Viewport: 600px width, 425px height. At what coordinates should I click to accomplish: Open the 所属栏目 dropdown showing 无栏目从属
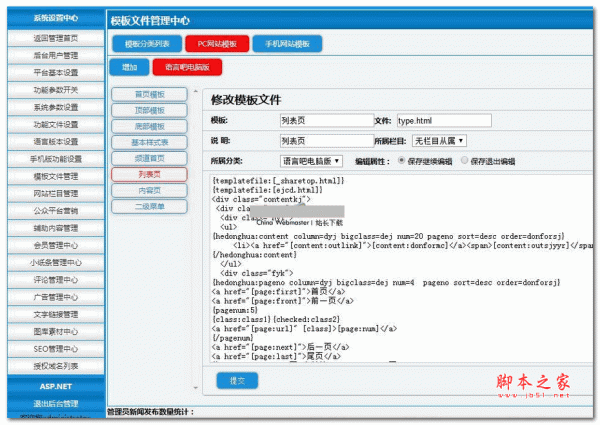coord(439,141)
